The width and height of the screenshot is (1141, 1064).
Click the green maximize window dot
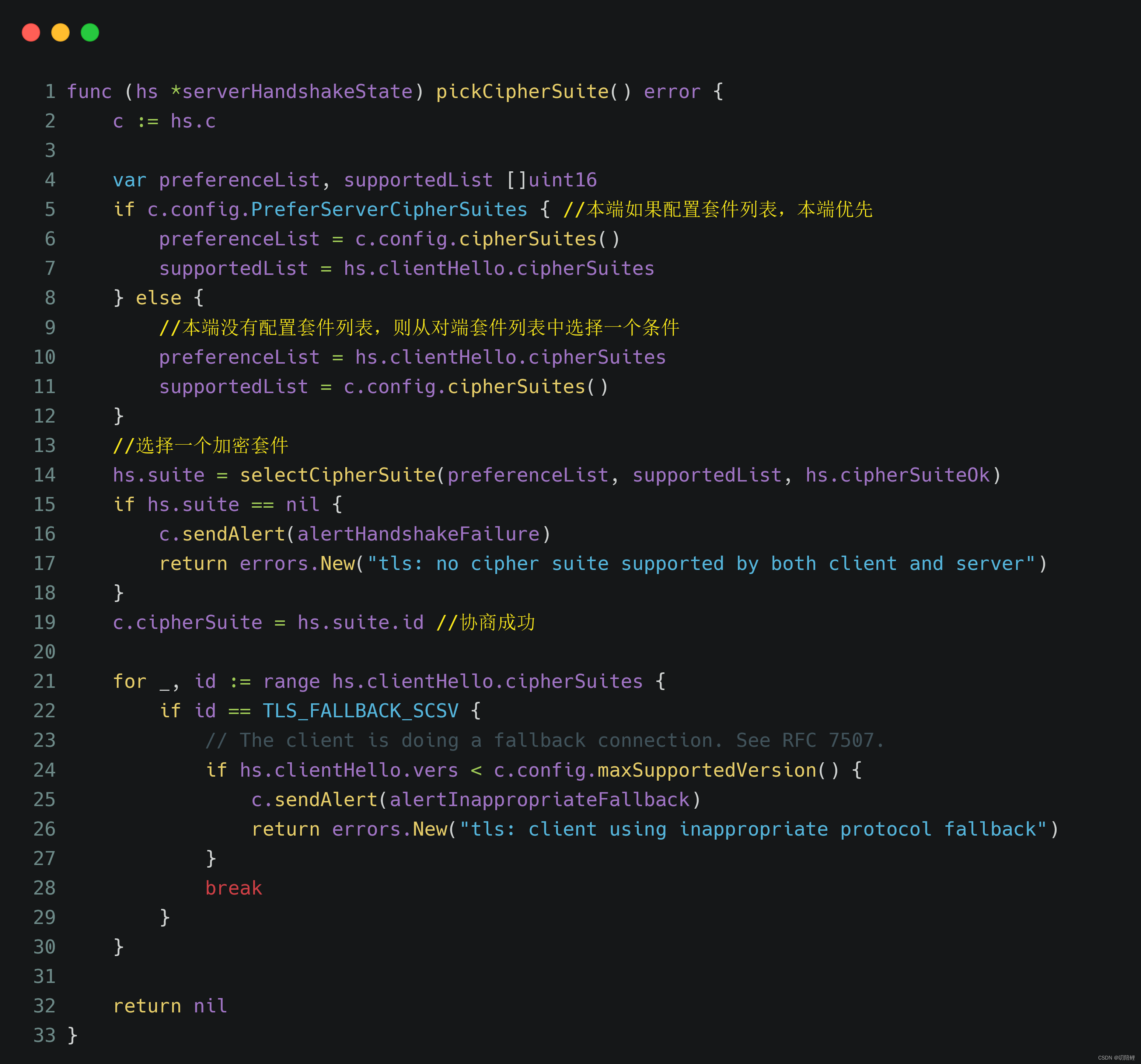click(x=90, y=32)
